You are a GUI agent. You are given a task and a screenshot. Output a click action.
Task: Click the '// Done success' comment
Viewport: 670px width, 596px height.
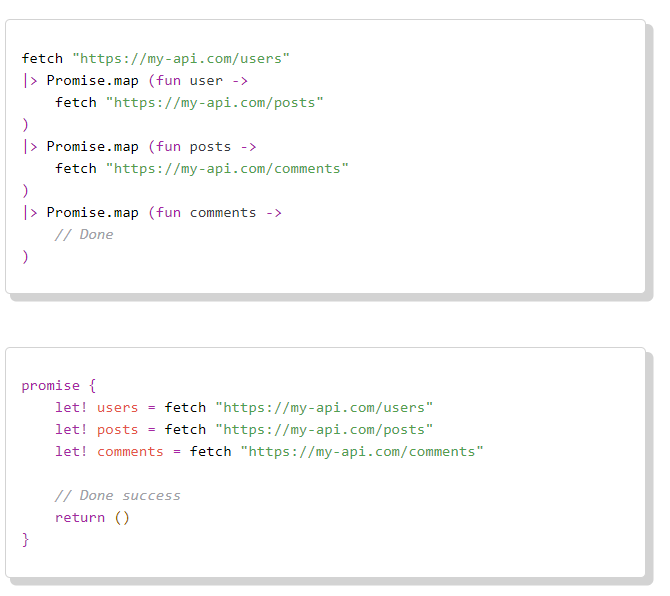118,496
